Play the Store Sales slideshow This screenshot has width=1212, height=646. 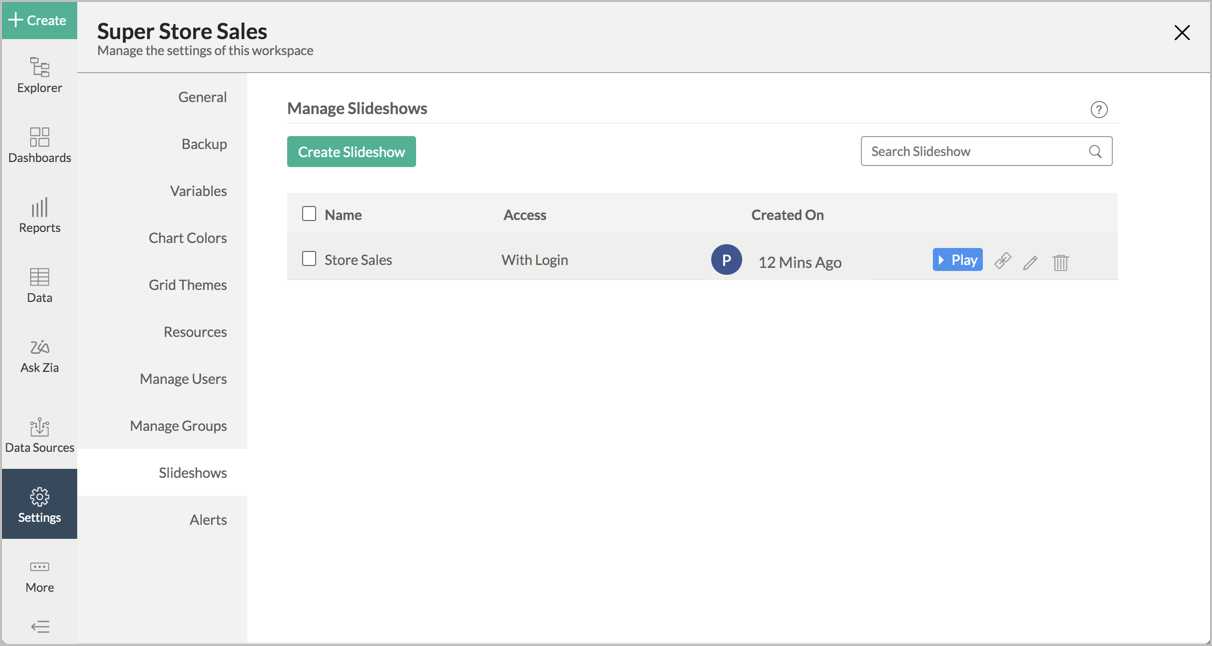pos(957,259)
